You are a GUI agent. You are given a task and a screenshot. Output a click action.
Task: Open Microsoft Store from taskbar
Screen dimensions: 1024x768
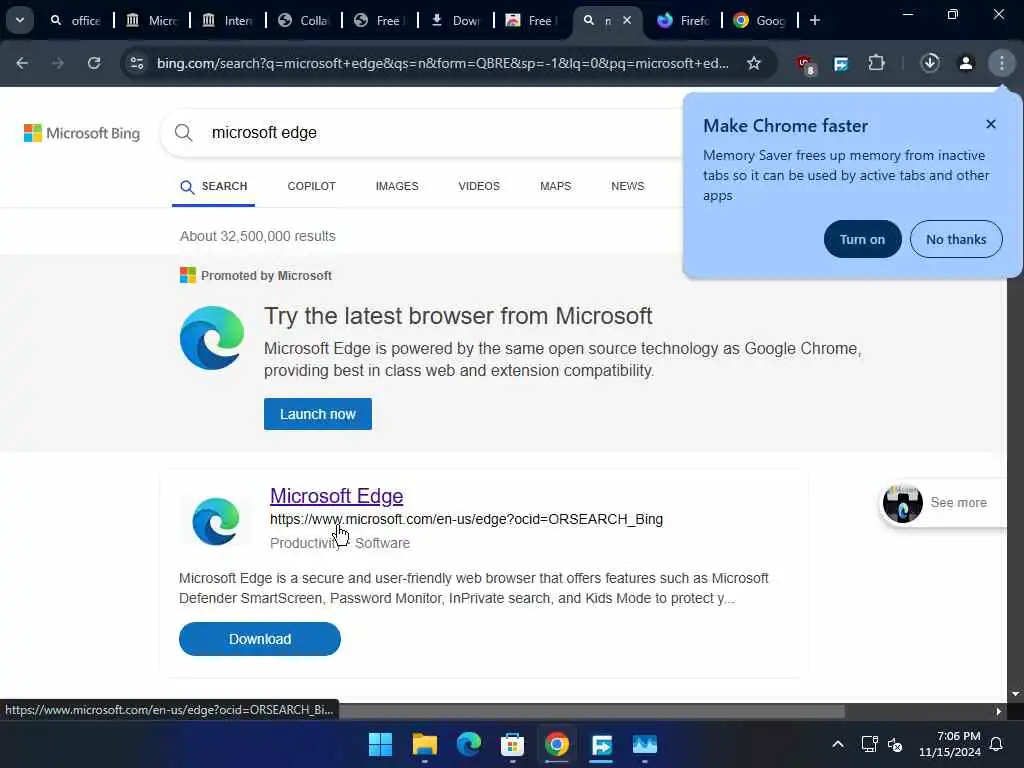pos(513,744)
